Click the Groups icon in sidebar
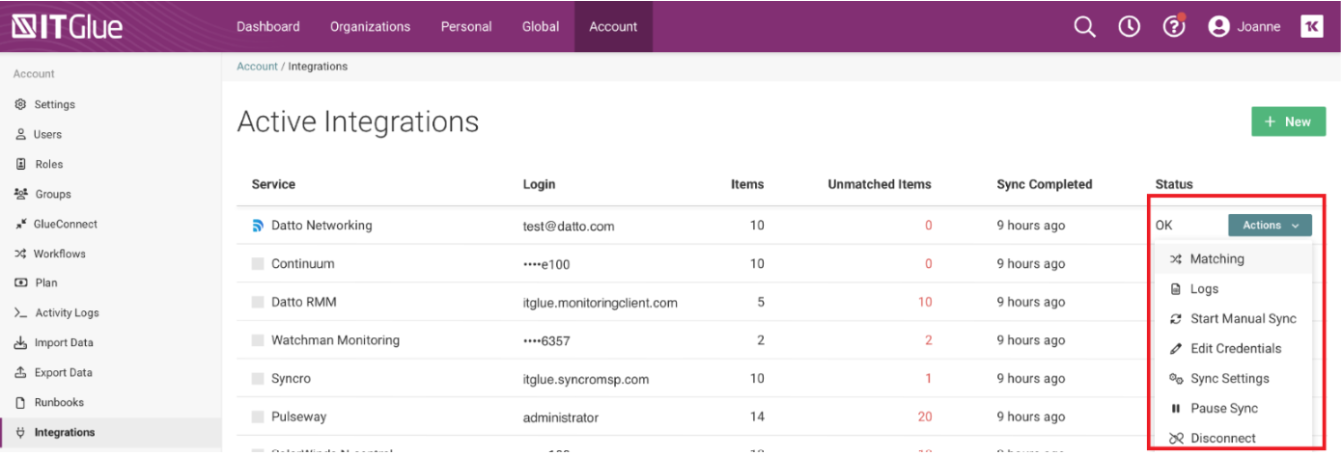The width and height of the screenshot is (1341, 456). (x=20, y=194)
